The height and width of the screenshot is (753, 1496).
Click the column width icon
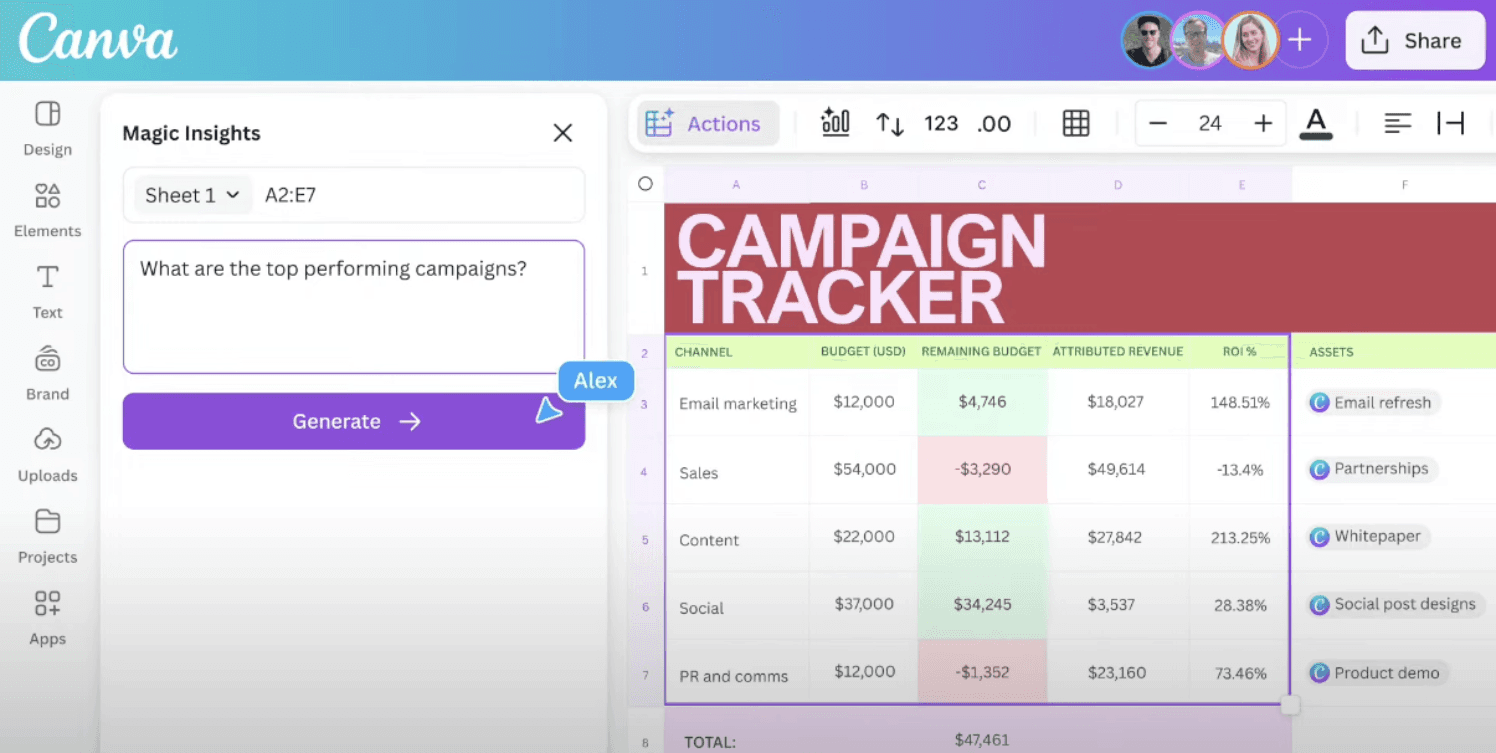[x=1450, y=124]
